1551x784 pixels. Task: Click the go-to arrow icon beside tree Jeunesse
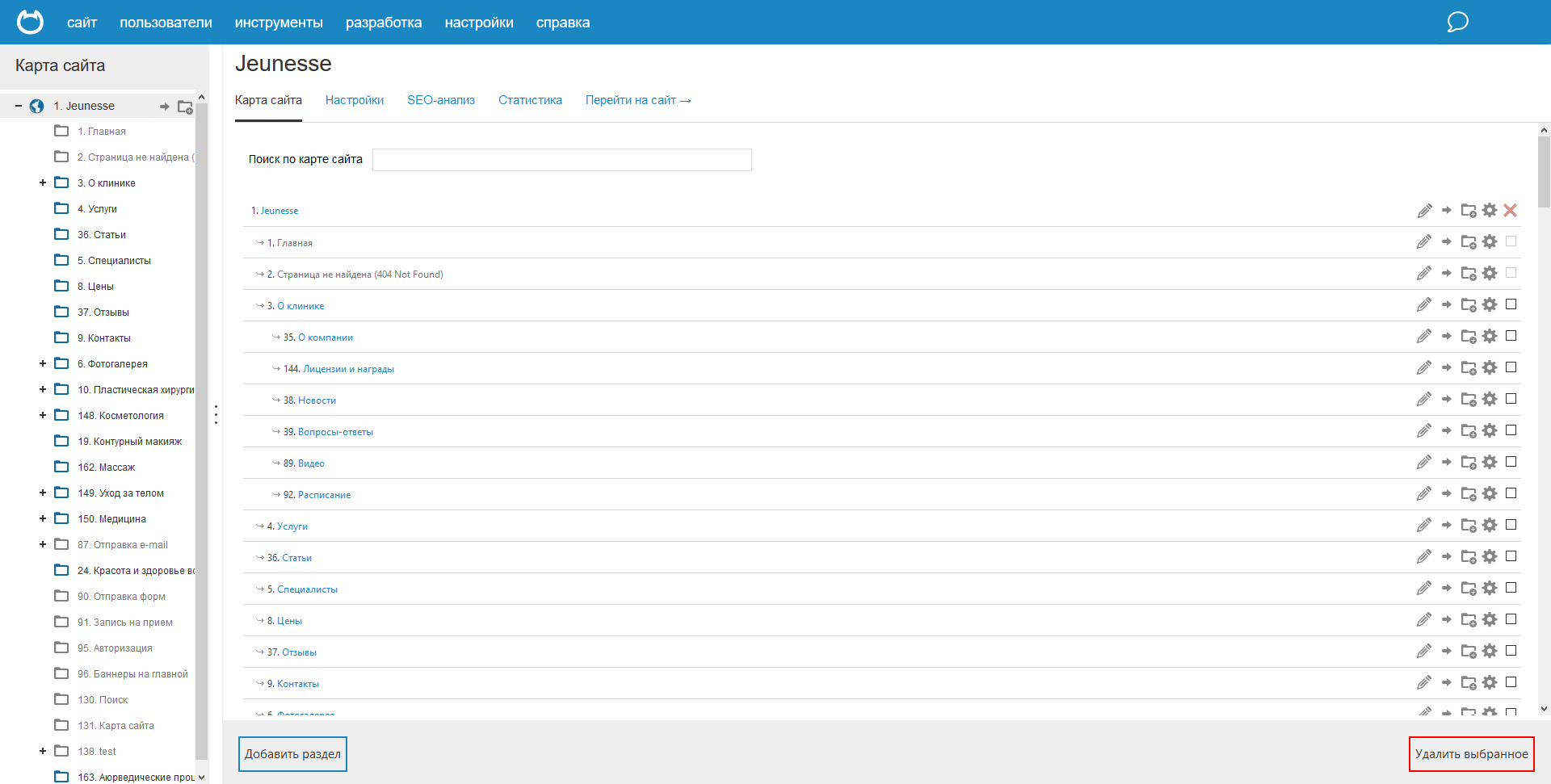click(x=165, y=107)
